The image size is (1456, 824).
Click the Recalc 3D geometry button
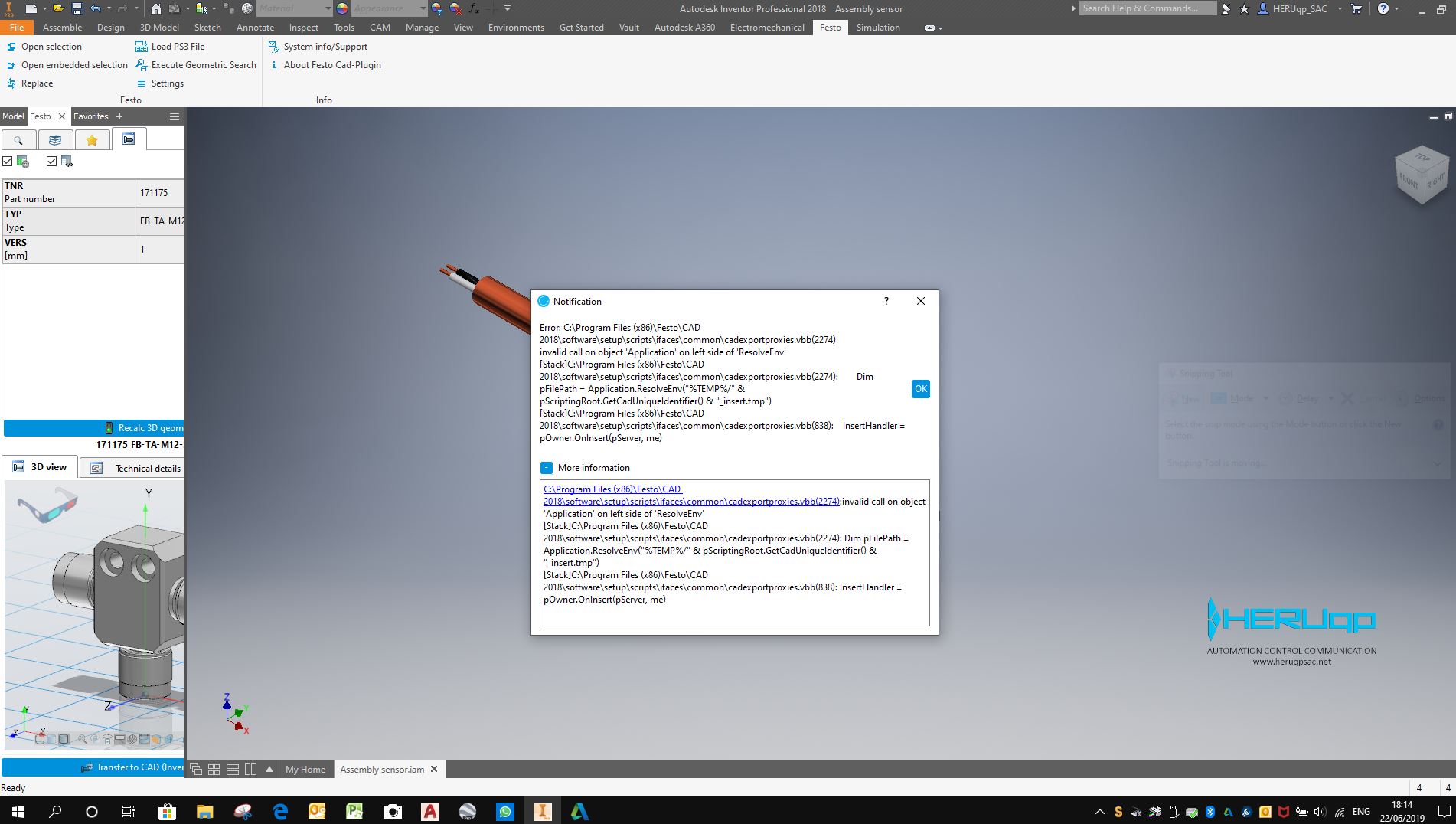point(93,427)
